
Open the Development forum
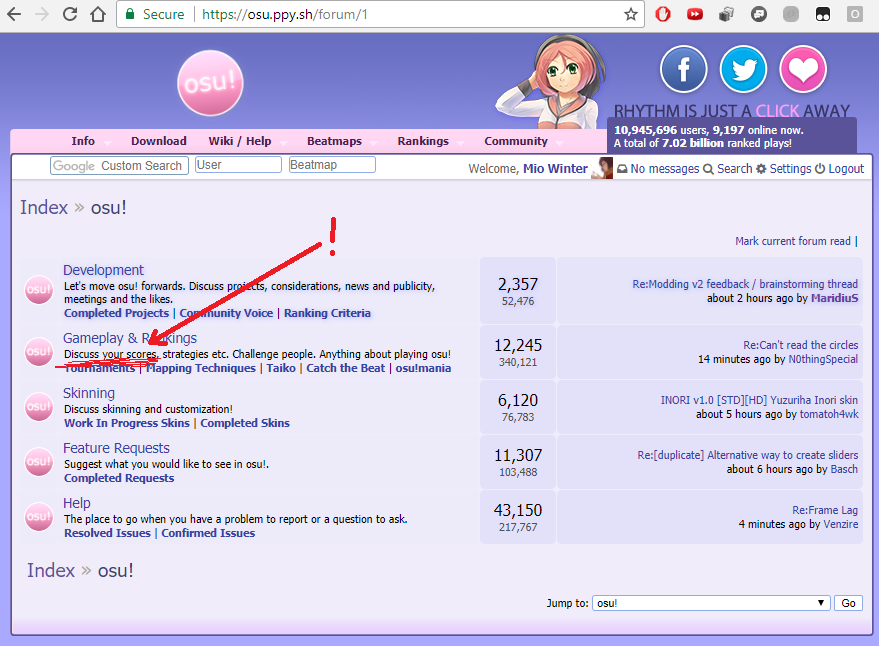103,270
